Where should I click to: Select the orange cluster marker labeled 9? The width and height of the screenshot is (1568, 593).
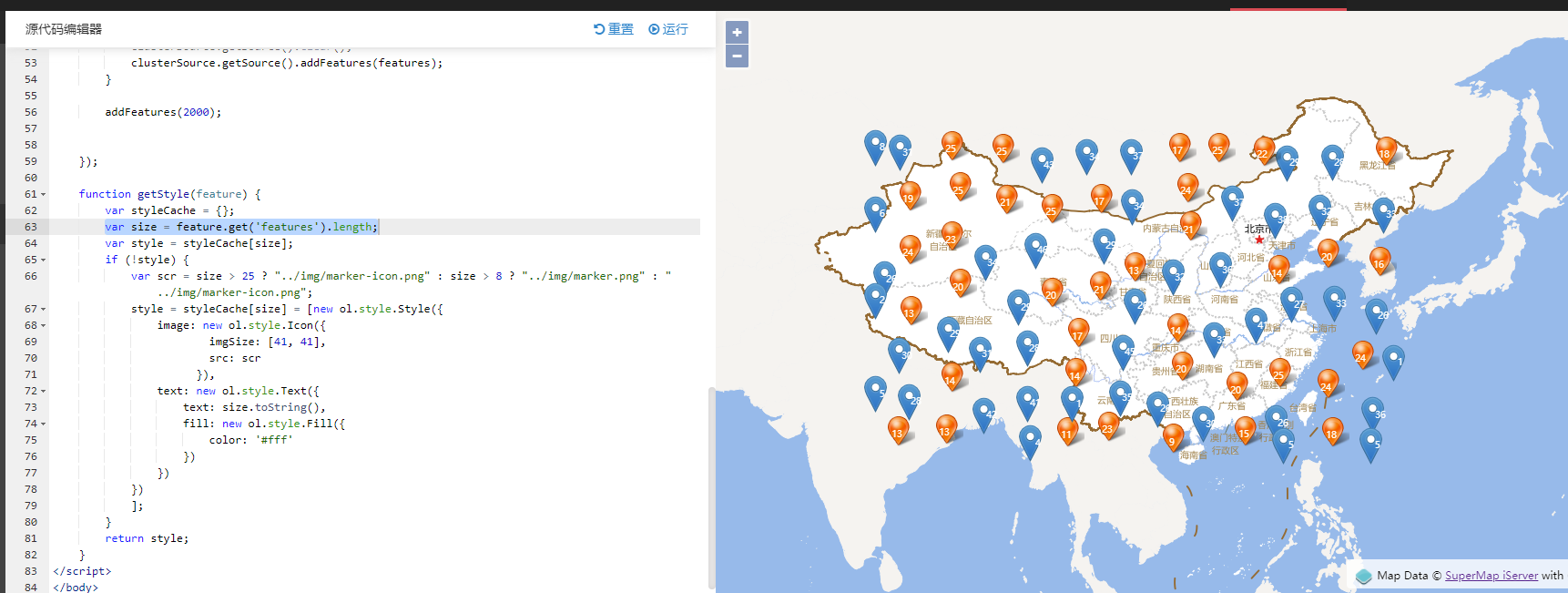[1173, 438]
